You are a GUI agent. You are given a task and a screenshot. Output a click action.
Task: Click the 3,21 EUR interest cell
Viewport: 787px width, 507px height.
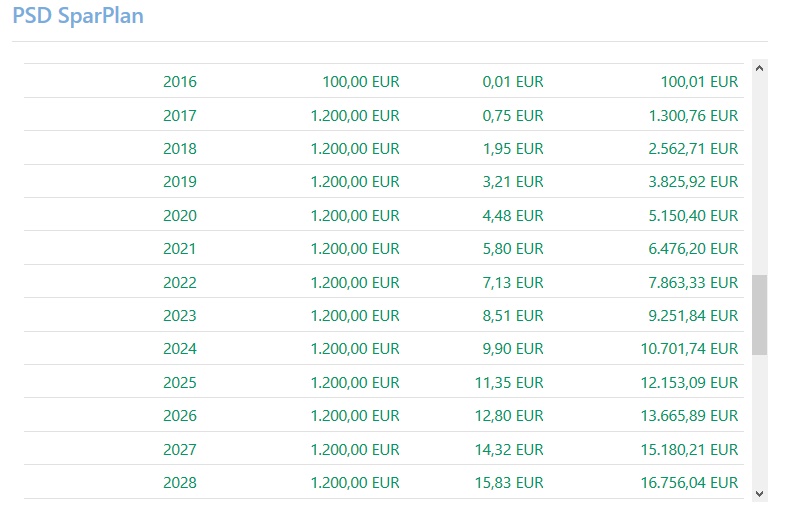(512, 182)
